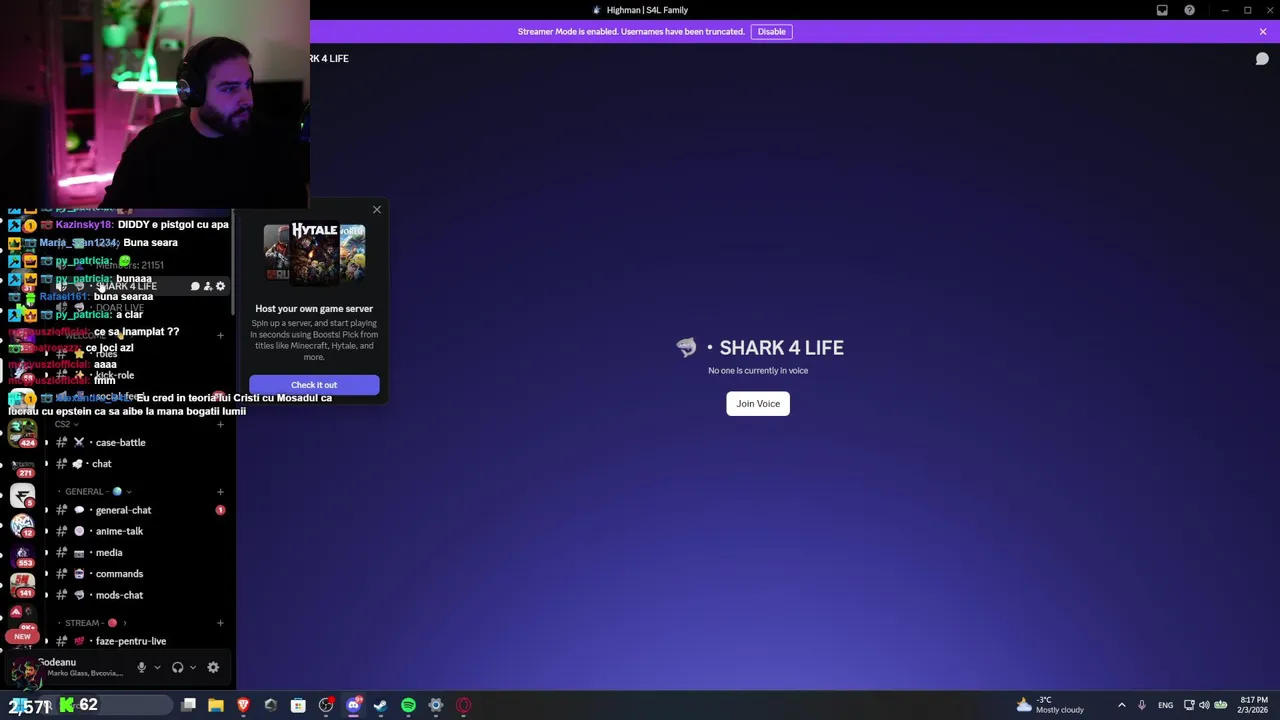Screen dimensions: 1280x720
Task: Dismiss the Streamer Mode purple banner
Action: [x=1263, y=32]
